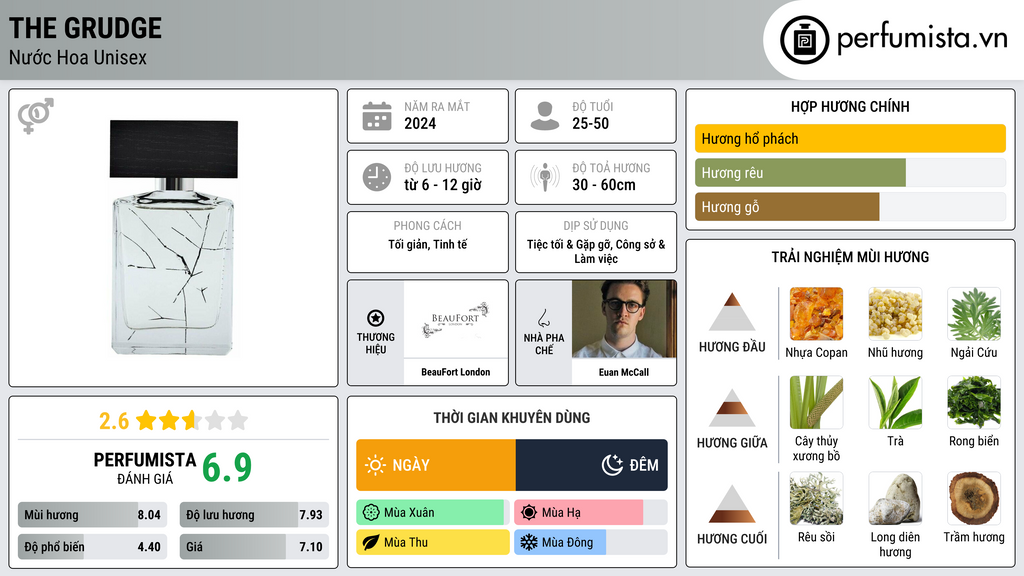Click the Nhựa Copan note image

tap(816, 314)
